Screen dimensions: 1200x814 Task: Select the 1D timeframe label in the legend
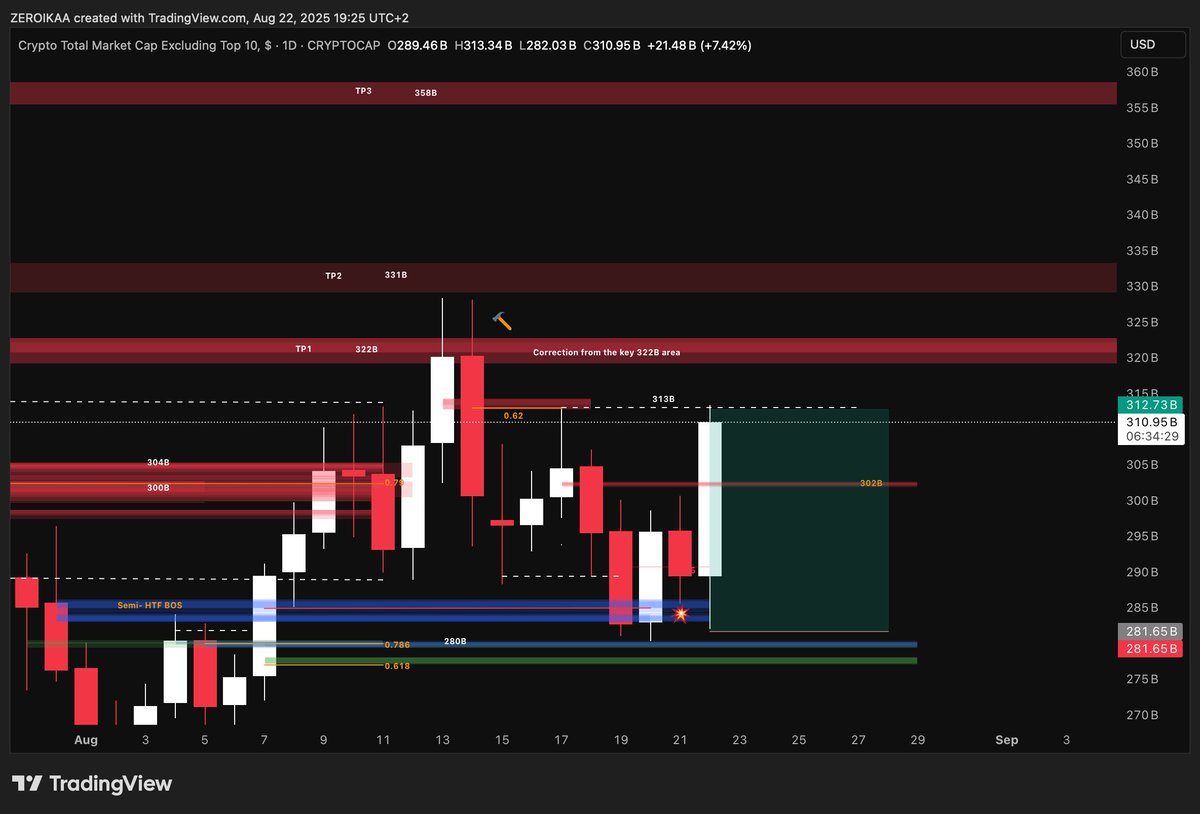coord(289,45)
